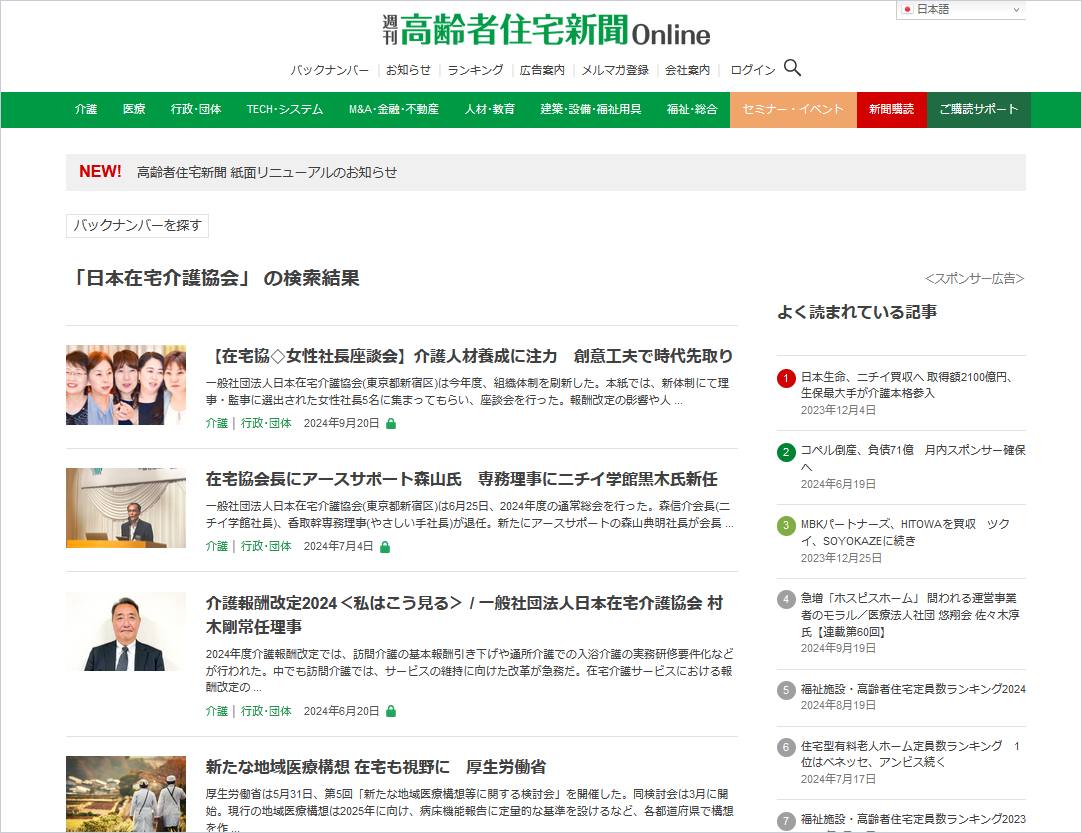Click 行政・団体 tag dated 2024年7月4日
Screen dimensions: 1082x833
click(266, 547)
